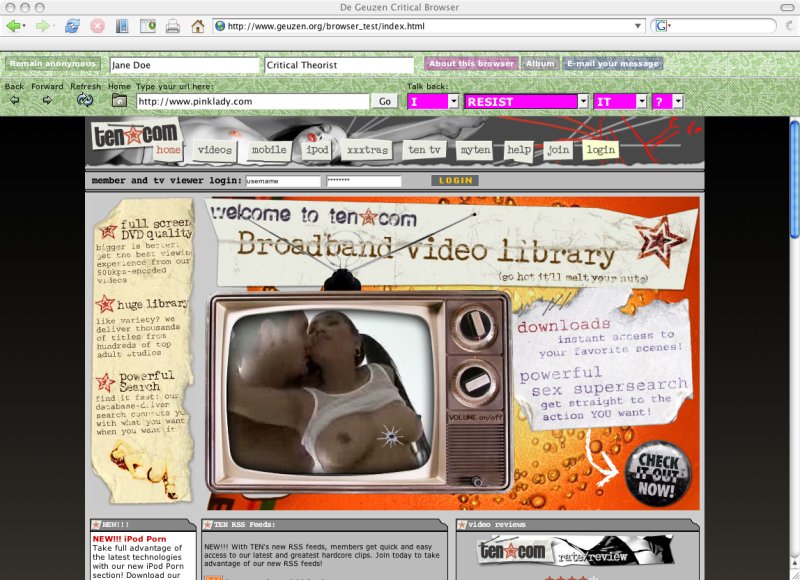Viewport: 800px width, 580px height.
Task: Click the yellow 'login' tab in the navigation
Action: coord(601,150)
